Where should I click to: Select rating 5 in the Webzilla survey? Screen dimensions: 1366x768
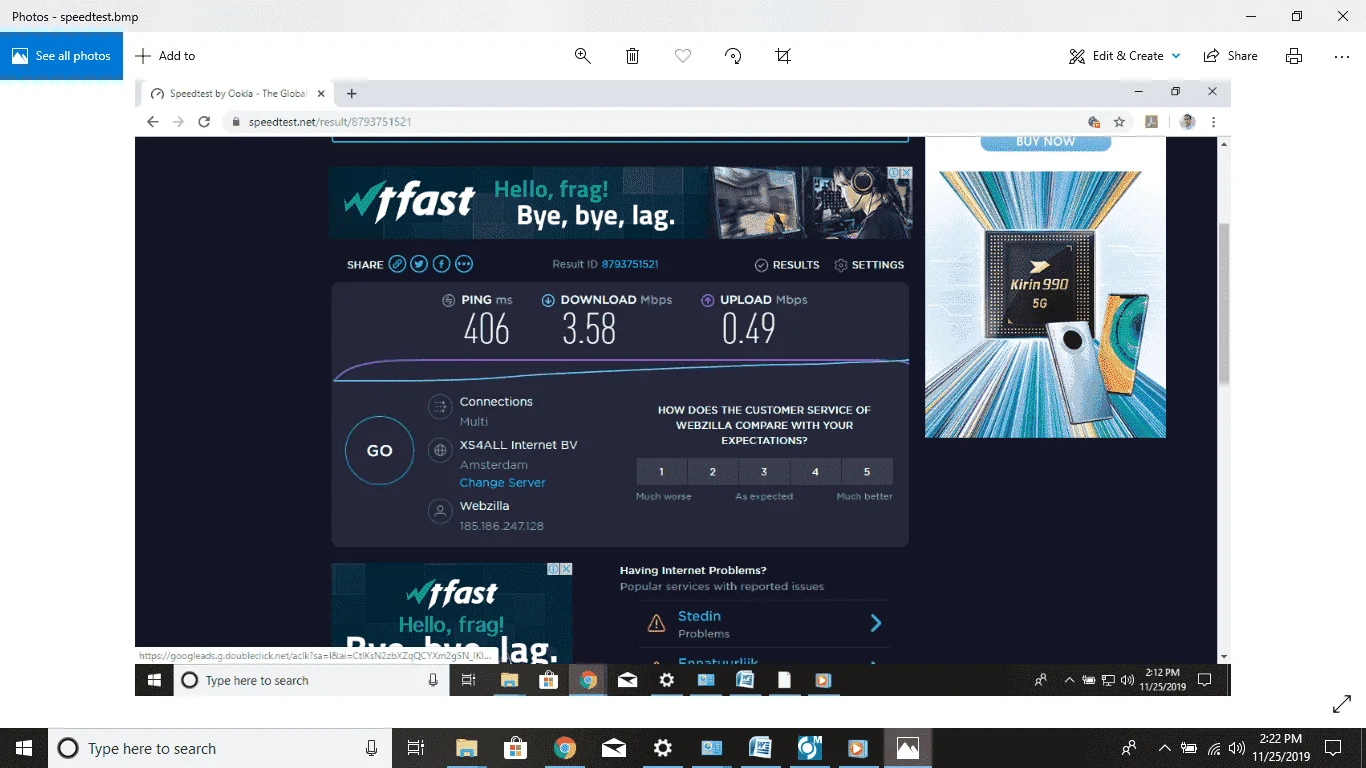pos(867,472)
